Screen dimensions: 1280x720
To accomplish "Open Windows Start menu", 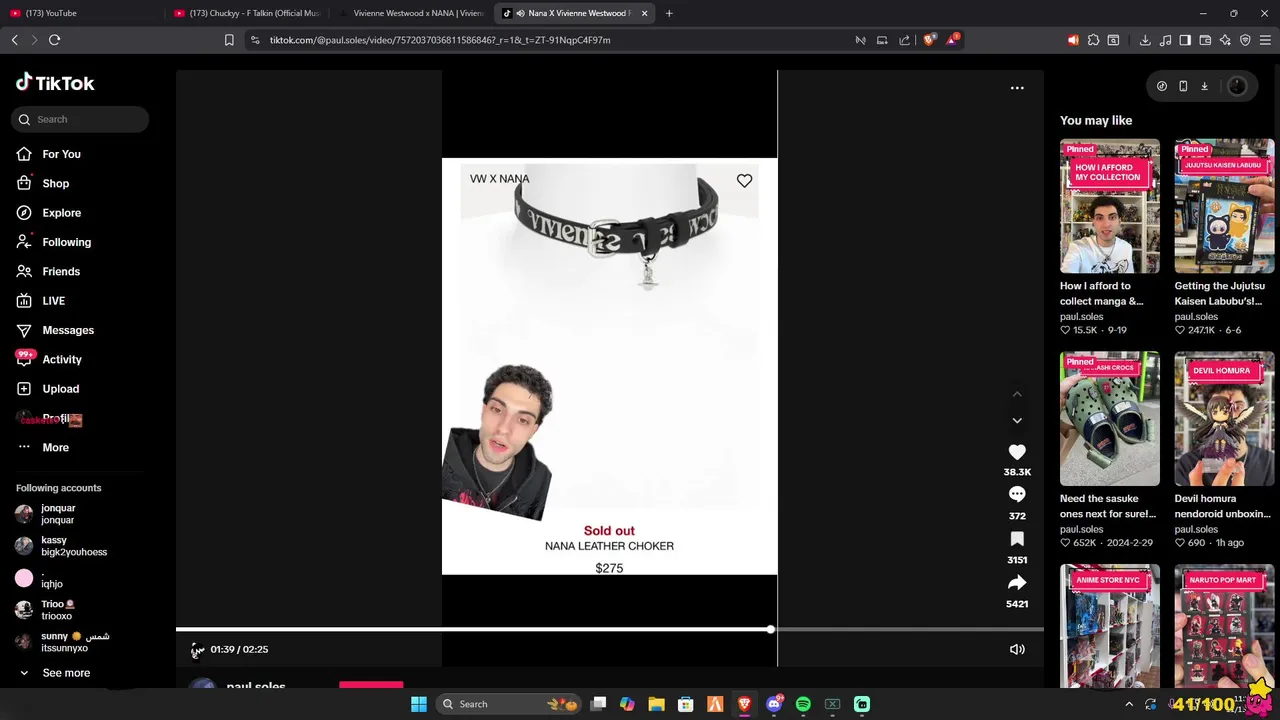I will point(419,704).
